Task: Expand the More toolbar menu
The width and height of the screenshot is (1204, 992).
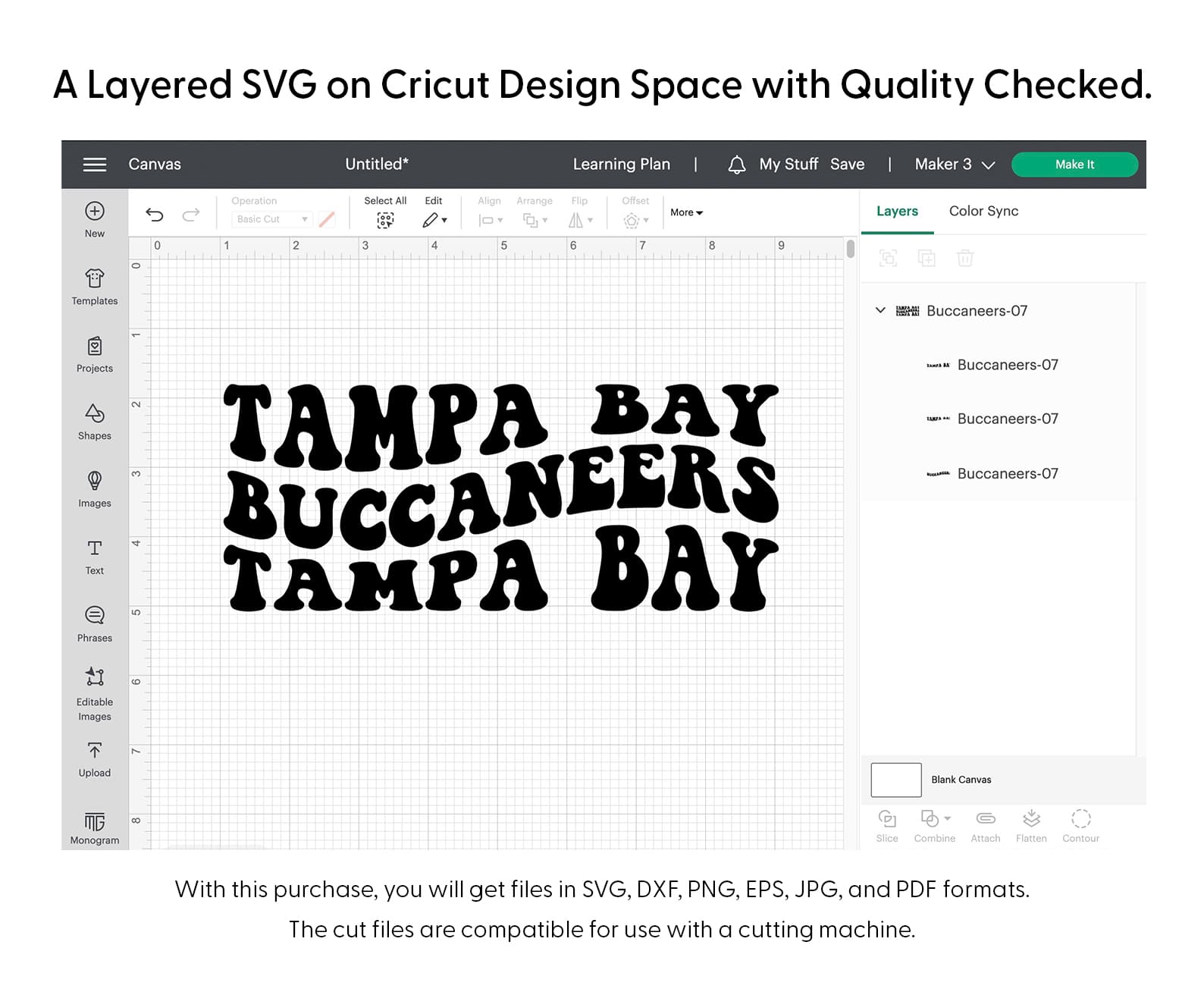Action: coord(686,213)
